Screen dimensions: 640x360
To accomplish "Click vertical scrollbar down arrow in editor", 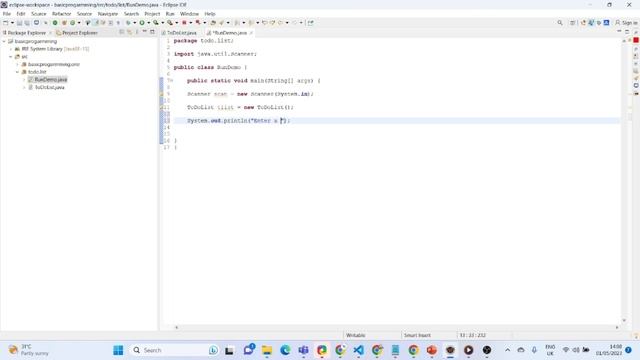I will 624,320.
